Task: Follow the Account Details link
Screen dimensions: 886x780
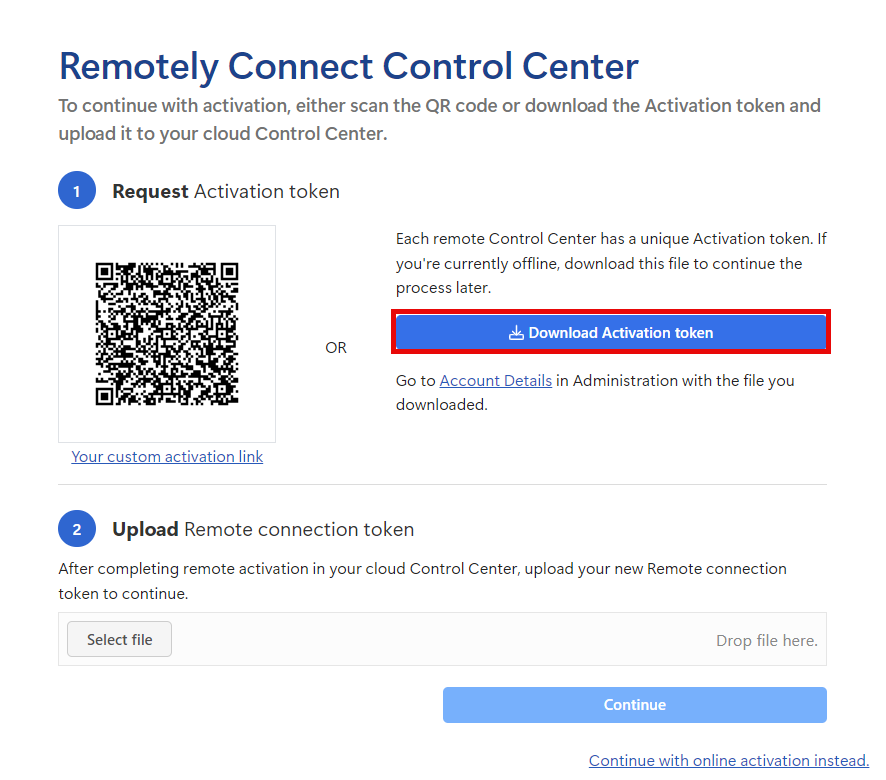Action: 495,381
